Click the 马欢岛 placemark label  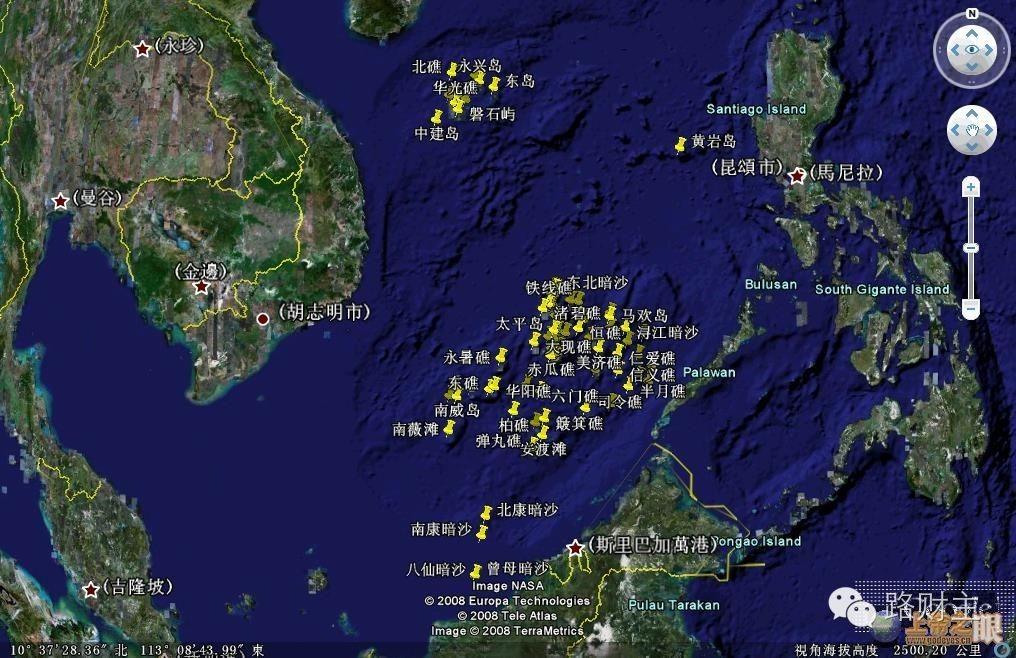click(x=645, y=316)
